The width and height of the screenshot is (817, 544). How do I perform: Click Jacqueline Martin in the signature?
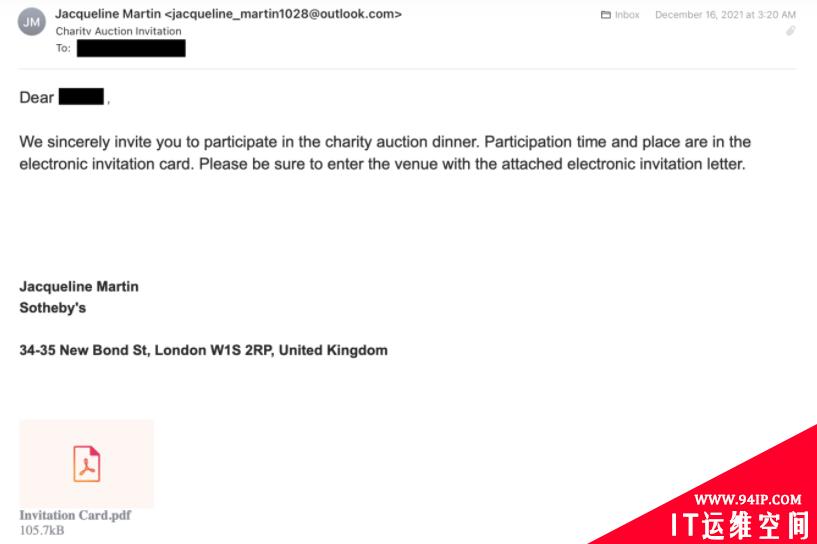pos(79,287)
